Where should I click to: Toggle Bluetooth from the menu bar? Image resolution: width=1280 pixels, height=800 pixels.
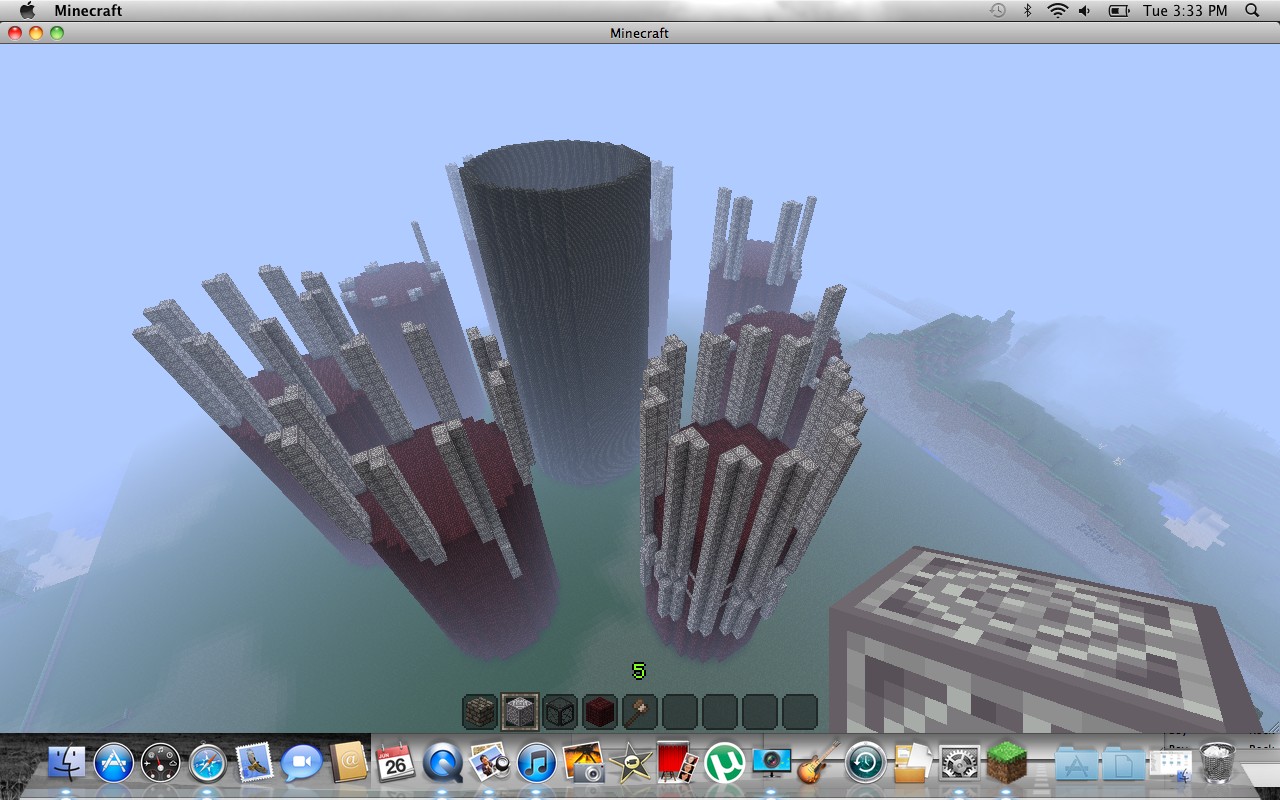(x=1029, y=11)
